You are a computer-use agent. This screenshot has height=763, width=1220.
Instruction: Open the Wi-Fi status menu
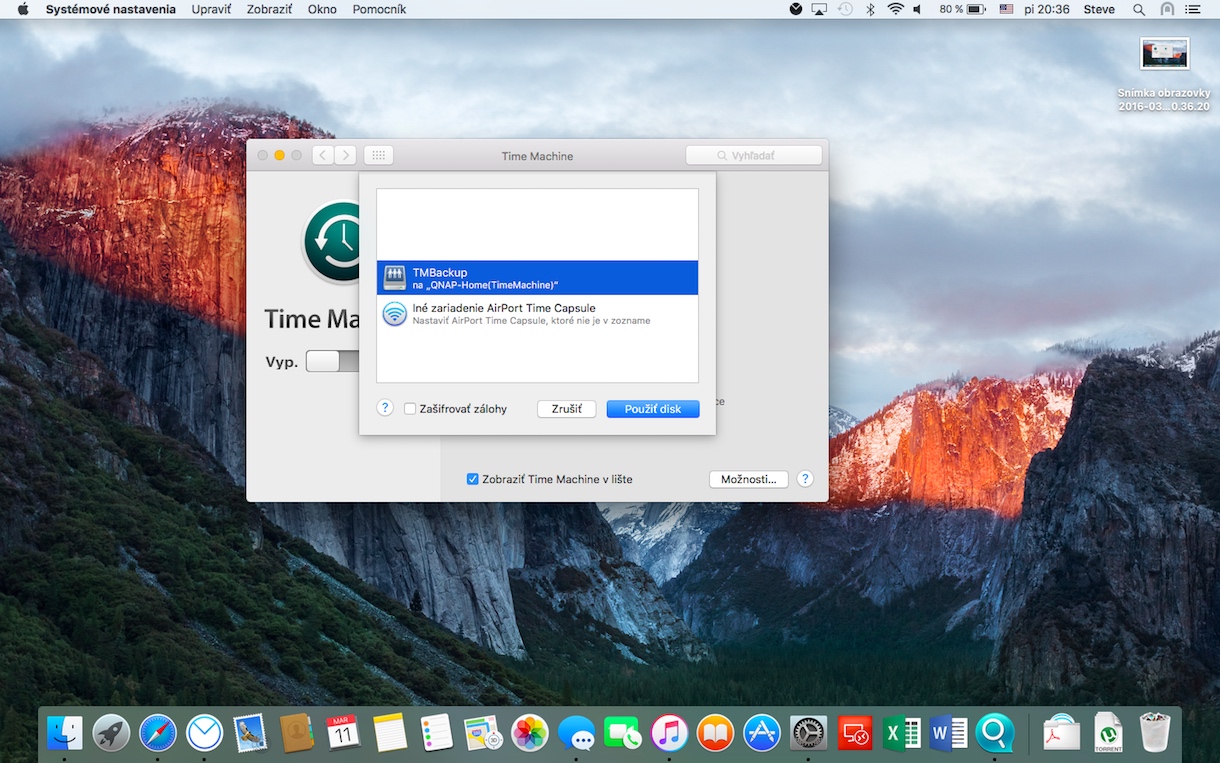(x=895, y=9)
